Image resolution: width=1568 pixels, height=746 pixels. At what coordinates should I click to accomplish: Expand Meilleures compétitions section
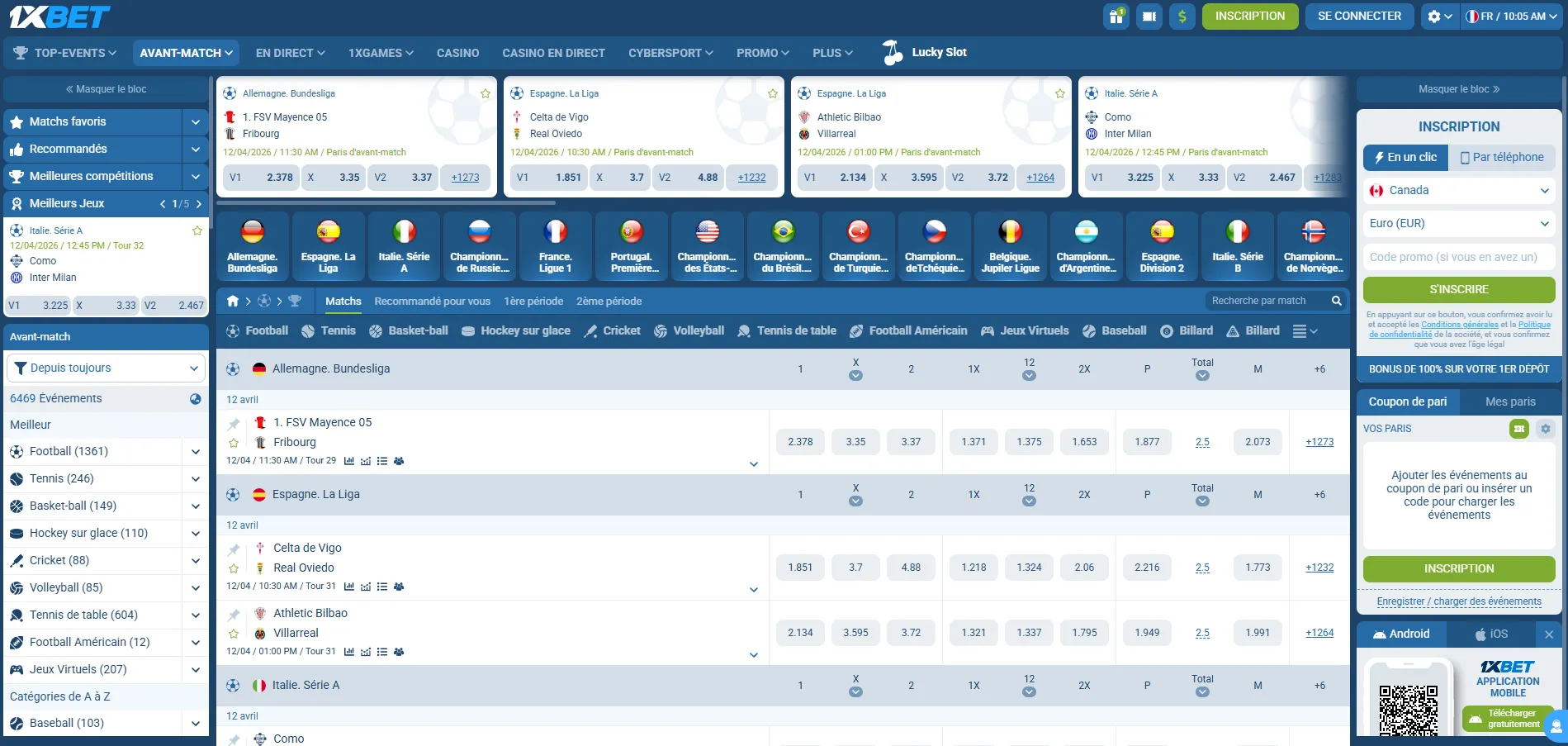click(x=196, y=176)
